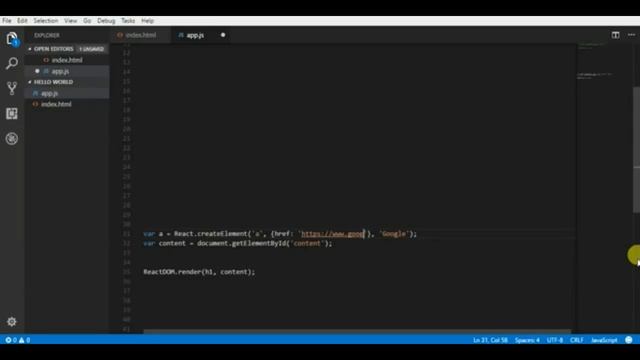Image resolution: width=640 pixels, height=360 pixels.
Task: Click the horizontal editor scrollbar
Action: coord(357,331)
